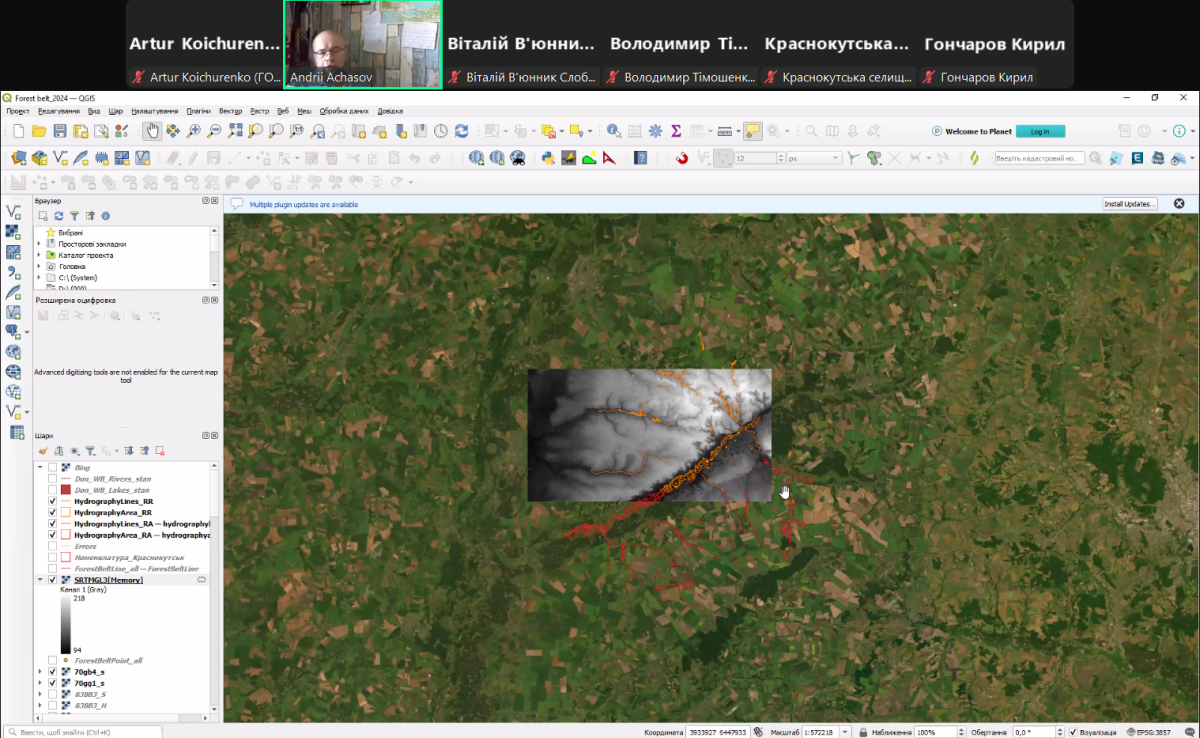Open the Вектор menu
The image size is (1200, 738).
click(x=230, y=111)
